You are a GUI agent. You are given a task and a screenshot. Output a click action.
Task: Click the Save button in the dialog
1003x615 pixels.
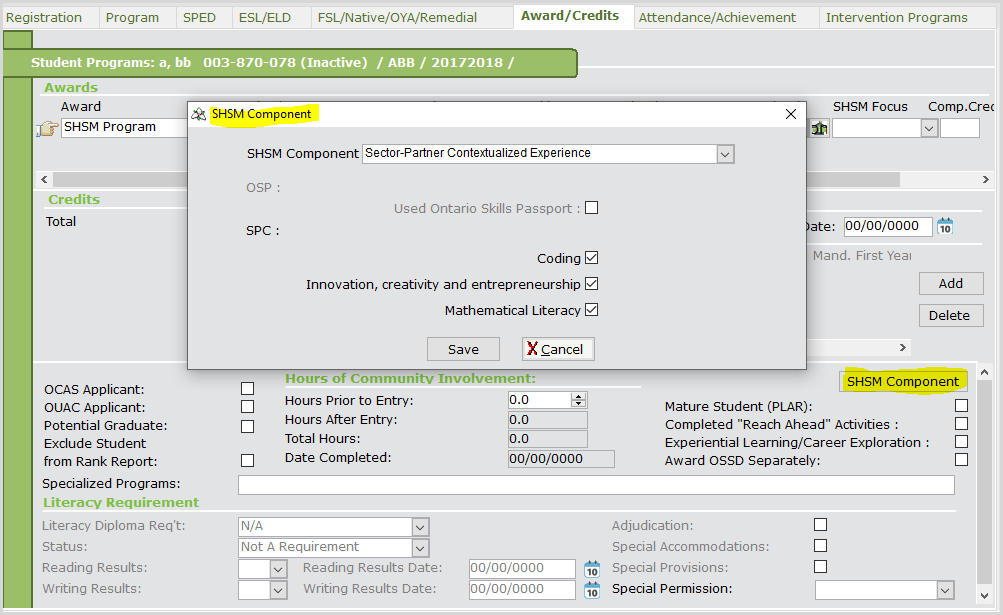[463, 349]
